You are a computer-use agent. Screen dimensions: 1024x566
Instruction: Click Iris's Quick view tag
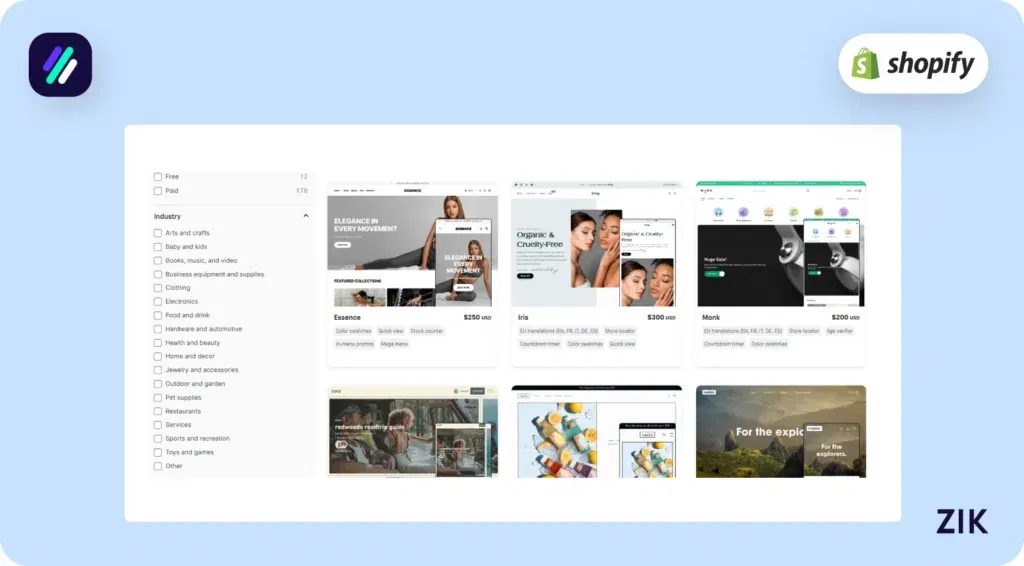tap(622, 344)
